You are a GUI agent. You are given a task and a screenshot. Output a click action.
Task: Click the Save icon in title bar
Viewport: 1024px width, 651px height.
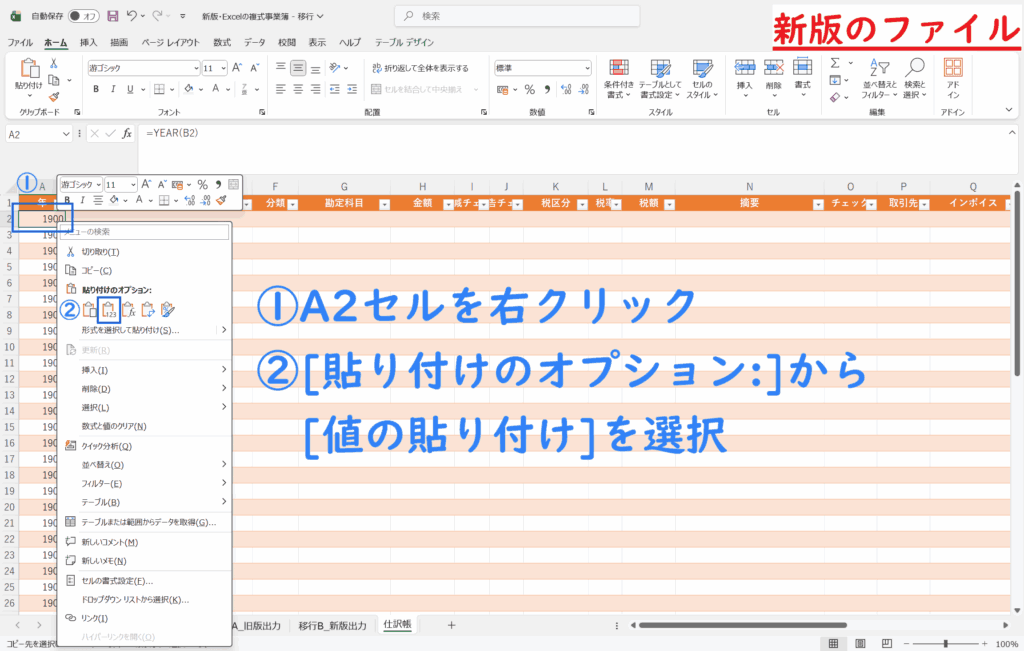(x=112, y=16)
